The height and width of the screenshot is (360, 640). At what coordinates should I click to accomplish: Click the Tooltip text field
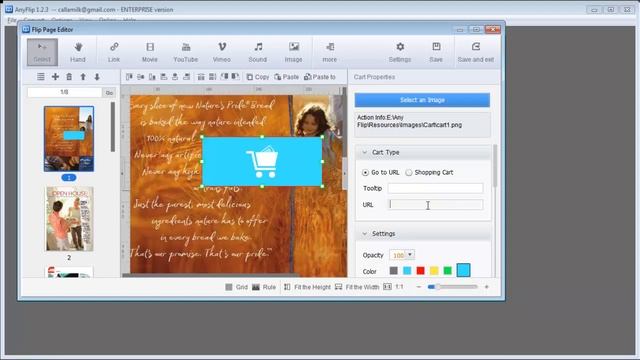pyautogui.click(x=435, y=188)
